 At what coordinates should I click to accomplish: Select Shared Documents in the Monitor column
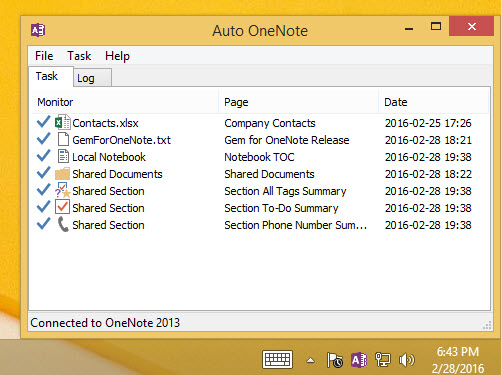pyautogui.click(x=117, y=174)
